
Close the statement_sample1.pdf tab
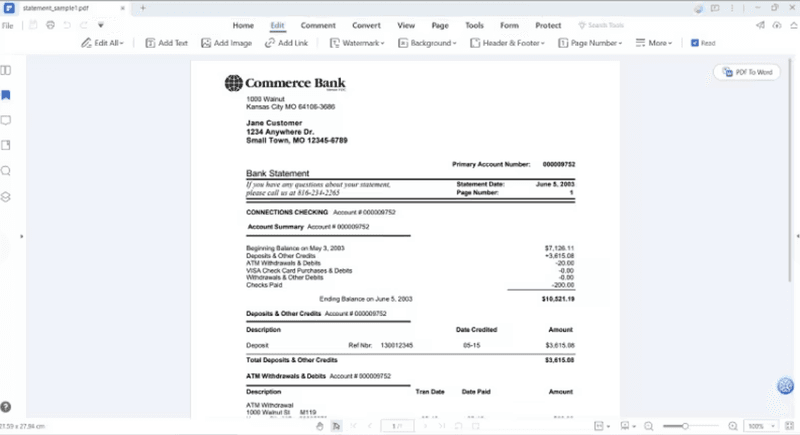[122, 8]
